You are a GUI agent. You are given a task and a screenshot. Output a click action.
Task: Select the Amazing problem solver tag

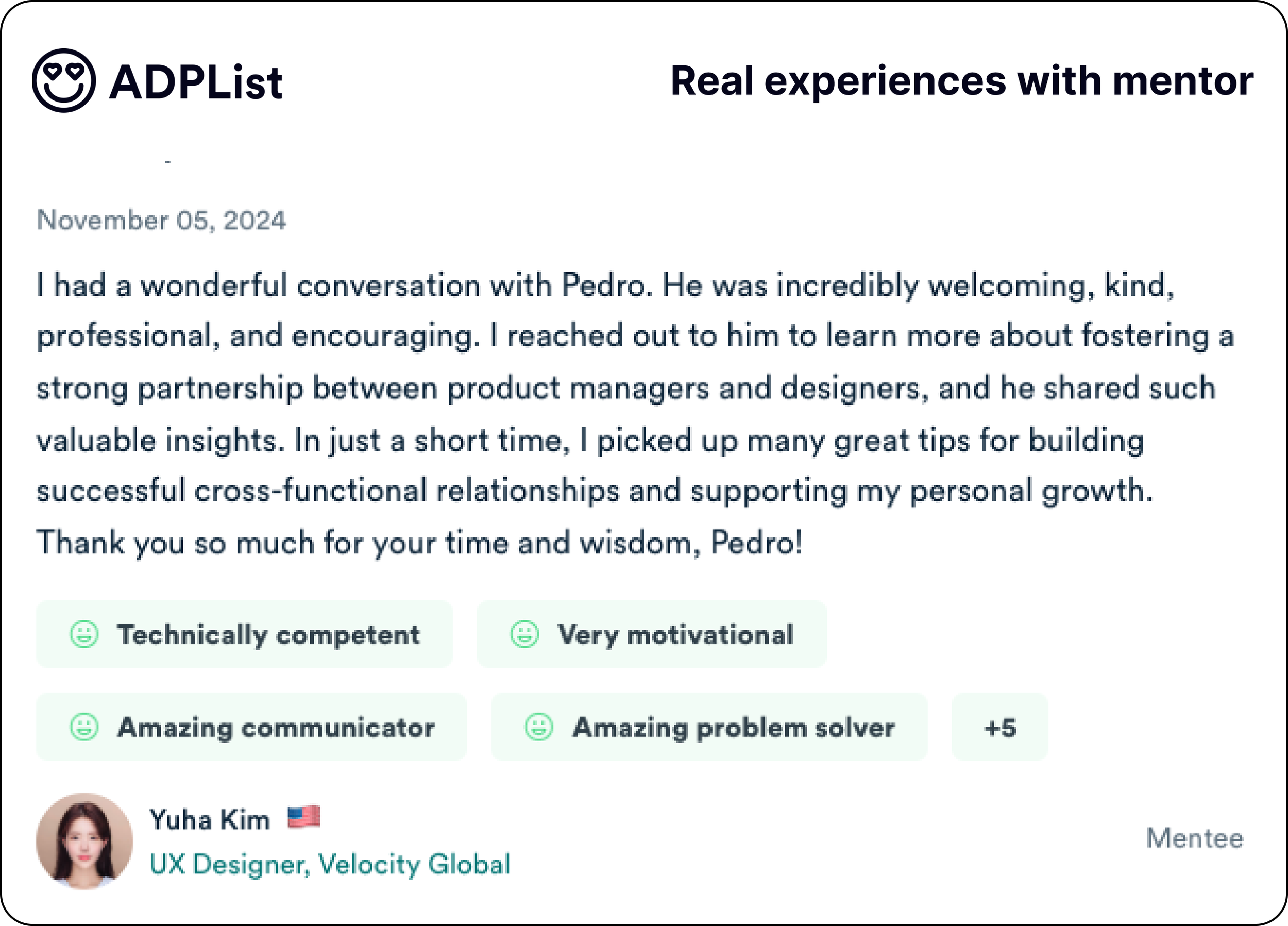coord(709,727)
